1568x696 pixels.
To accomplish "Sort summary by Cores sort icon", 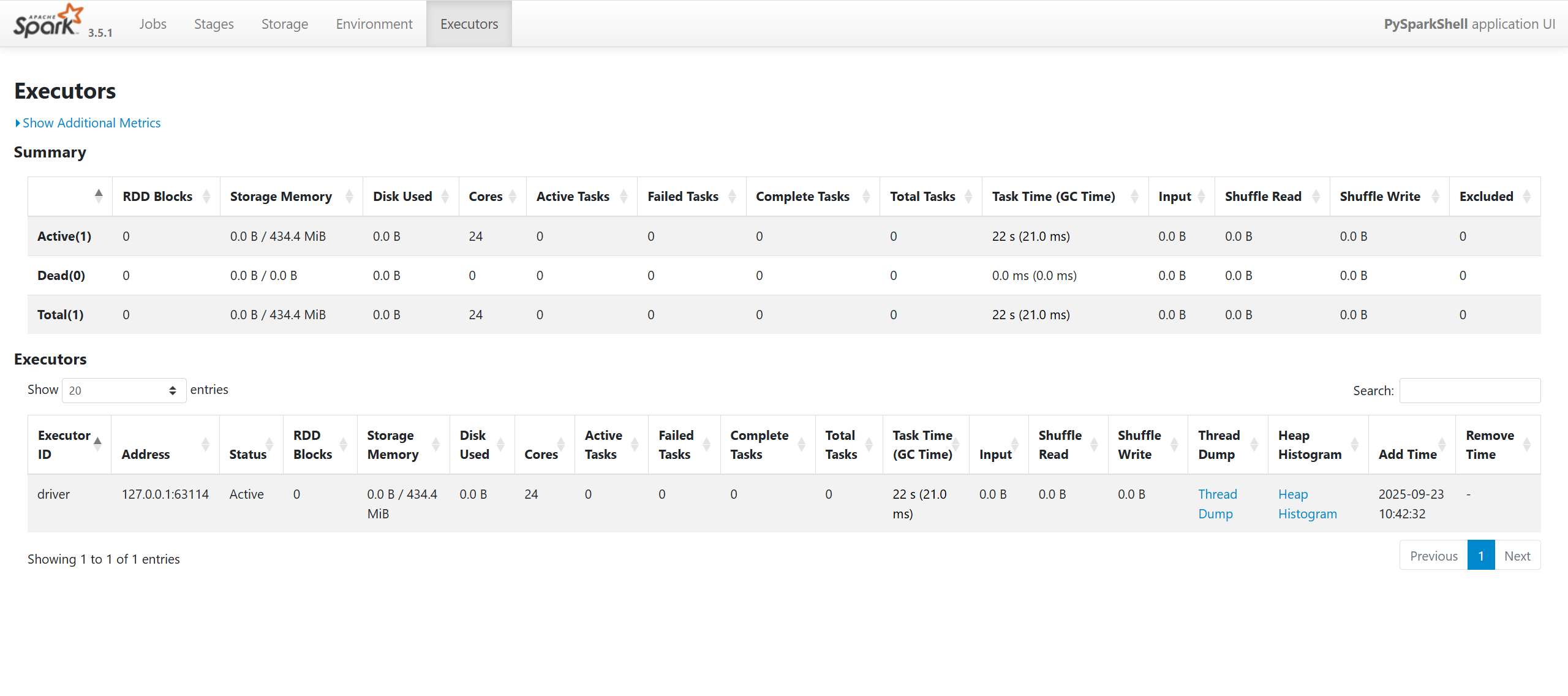I will (513, 197).
